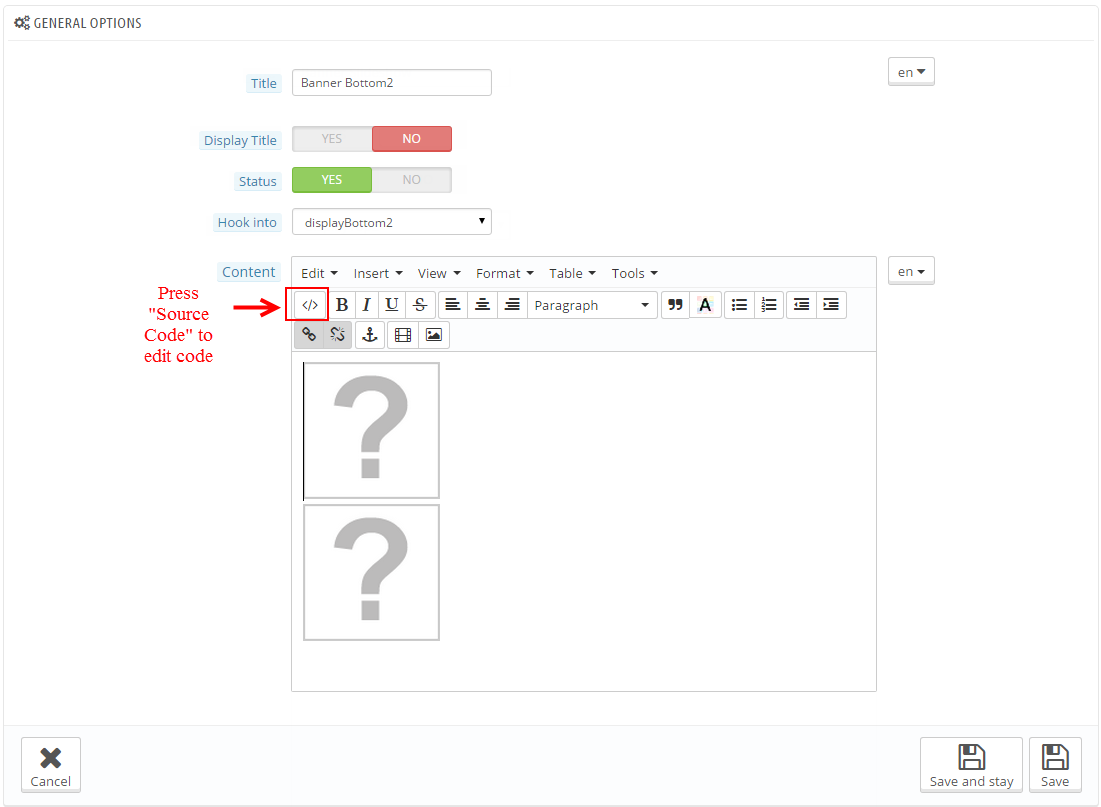Expand the Paragraph format dropdown
Screen dimensions: 1101x807
591,305
